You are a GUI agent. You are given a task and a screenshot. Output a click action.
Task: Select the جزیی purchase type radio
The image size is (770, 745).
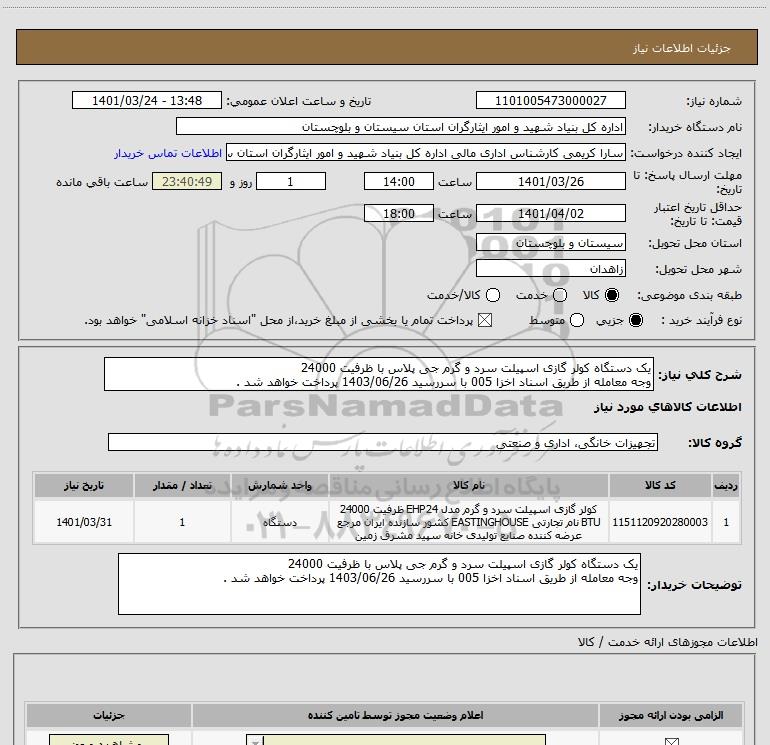point(635,321)
